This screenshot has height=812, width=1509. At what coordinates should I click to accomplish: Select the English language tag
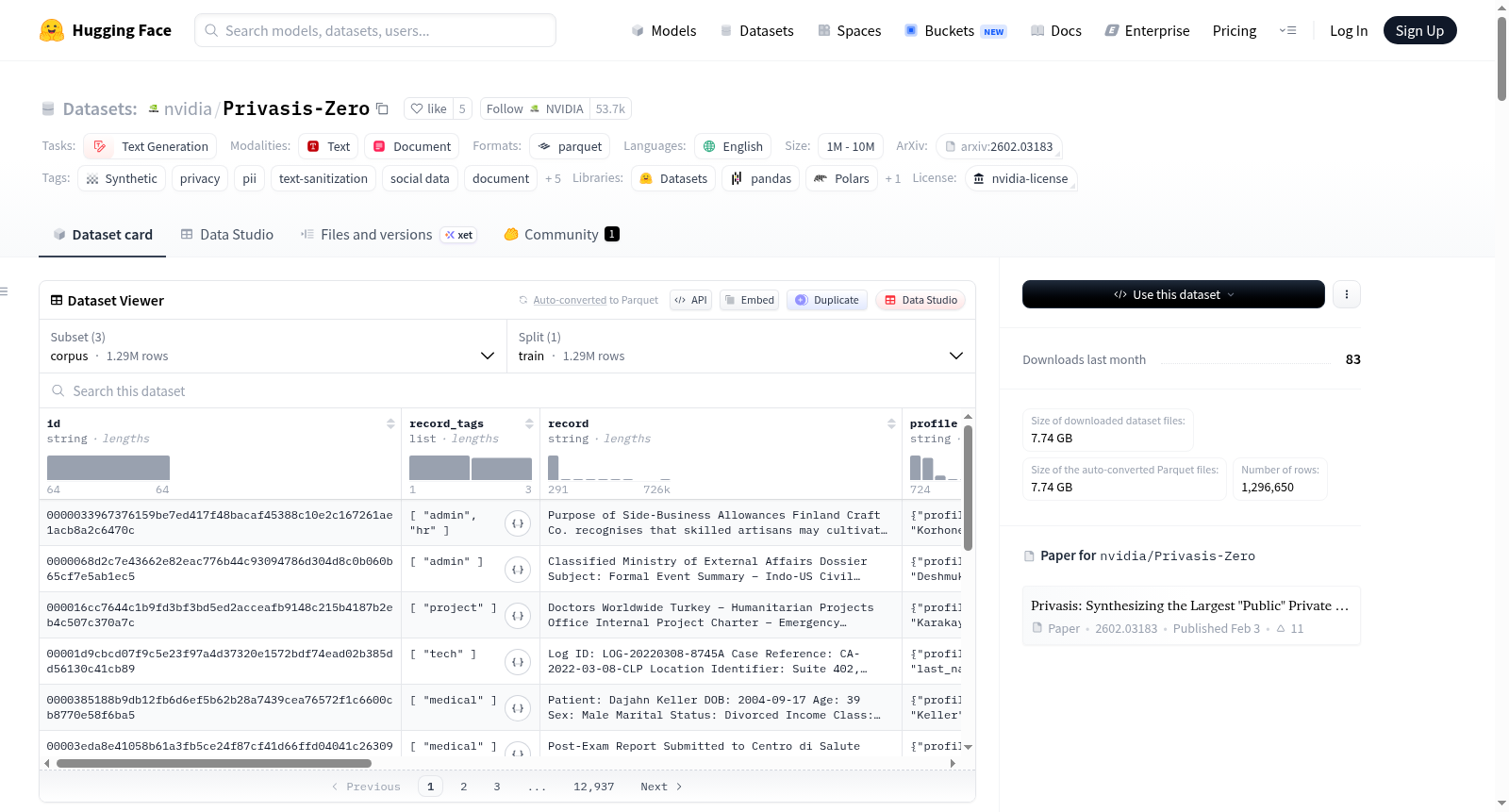pyautogui.click(x=733, y=146)
